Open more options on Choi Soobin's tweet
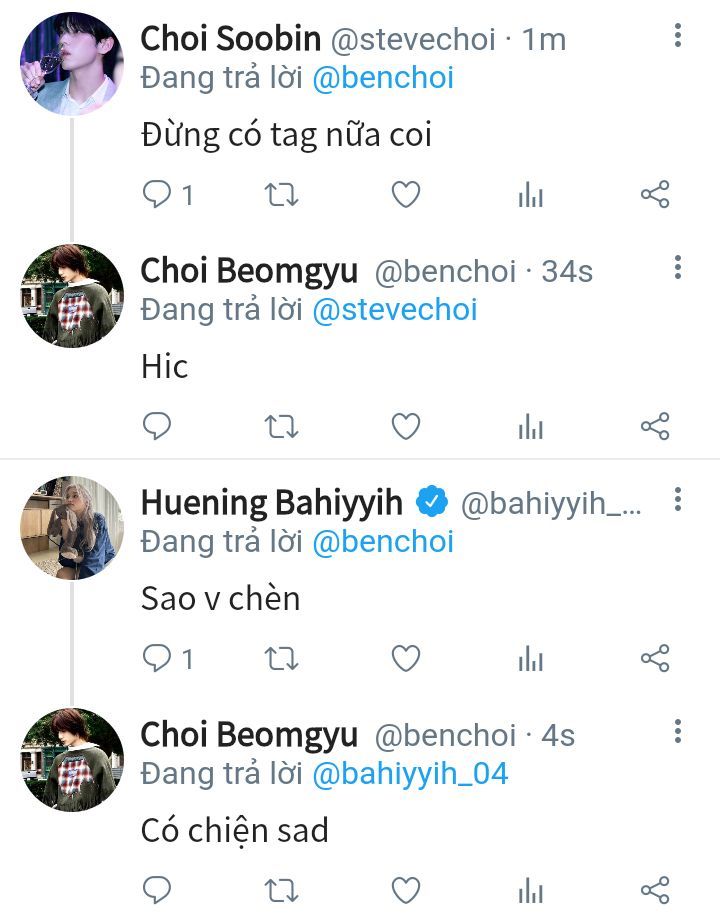Screen dimensions: 720x913 [x=678, y=37]
